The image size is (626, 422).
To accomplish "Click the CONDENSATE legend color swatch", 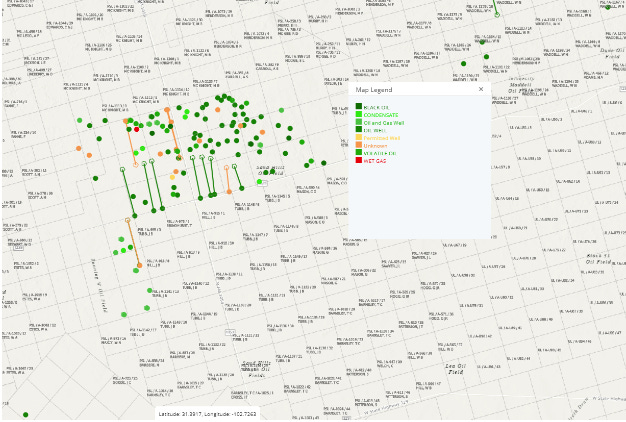I will tap(359, 114).
